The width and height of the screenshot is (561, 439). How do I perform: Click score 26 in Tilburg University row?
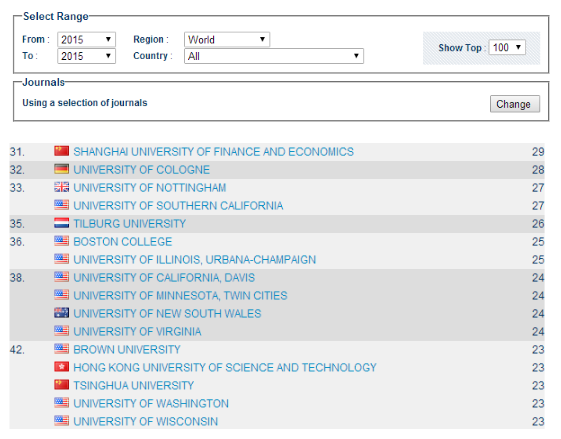click(x=538, y=224)
